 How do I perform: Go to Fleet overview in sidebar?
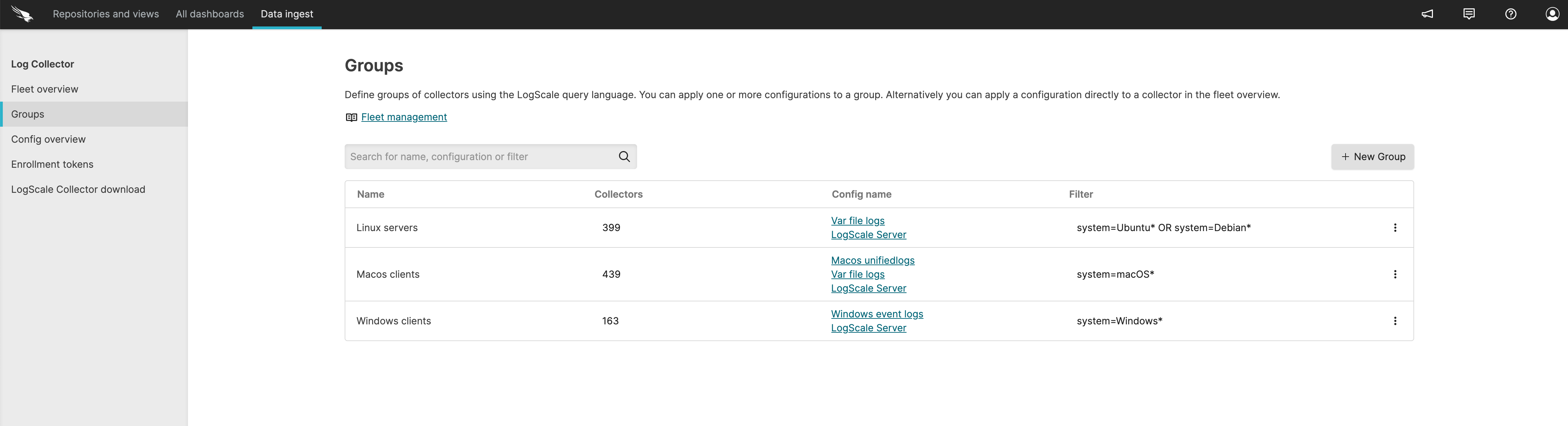(x=45, y=89)
